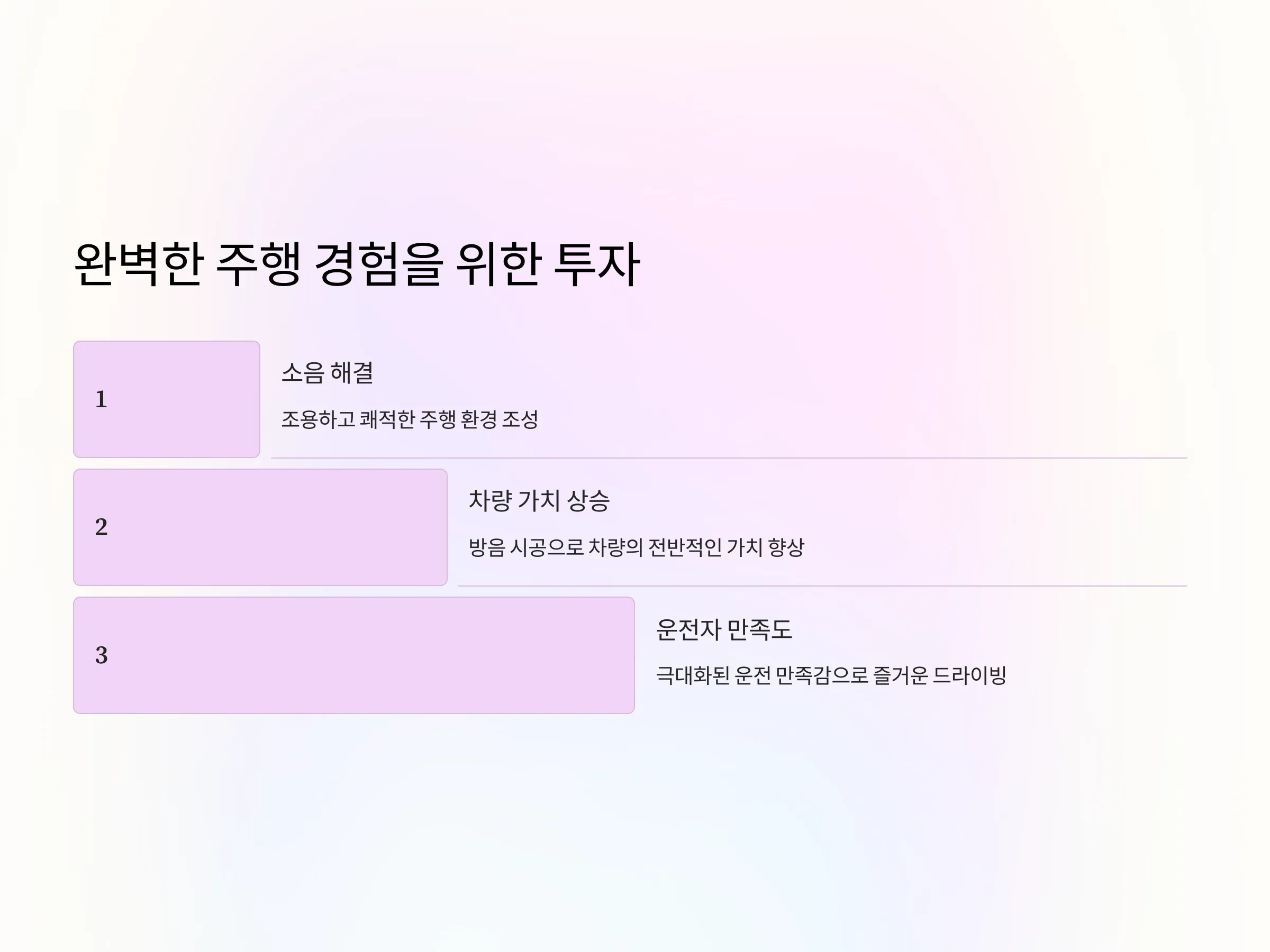
Task: Click the divider line under 소음 해결 row
Action: [x=729, y=458]
